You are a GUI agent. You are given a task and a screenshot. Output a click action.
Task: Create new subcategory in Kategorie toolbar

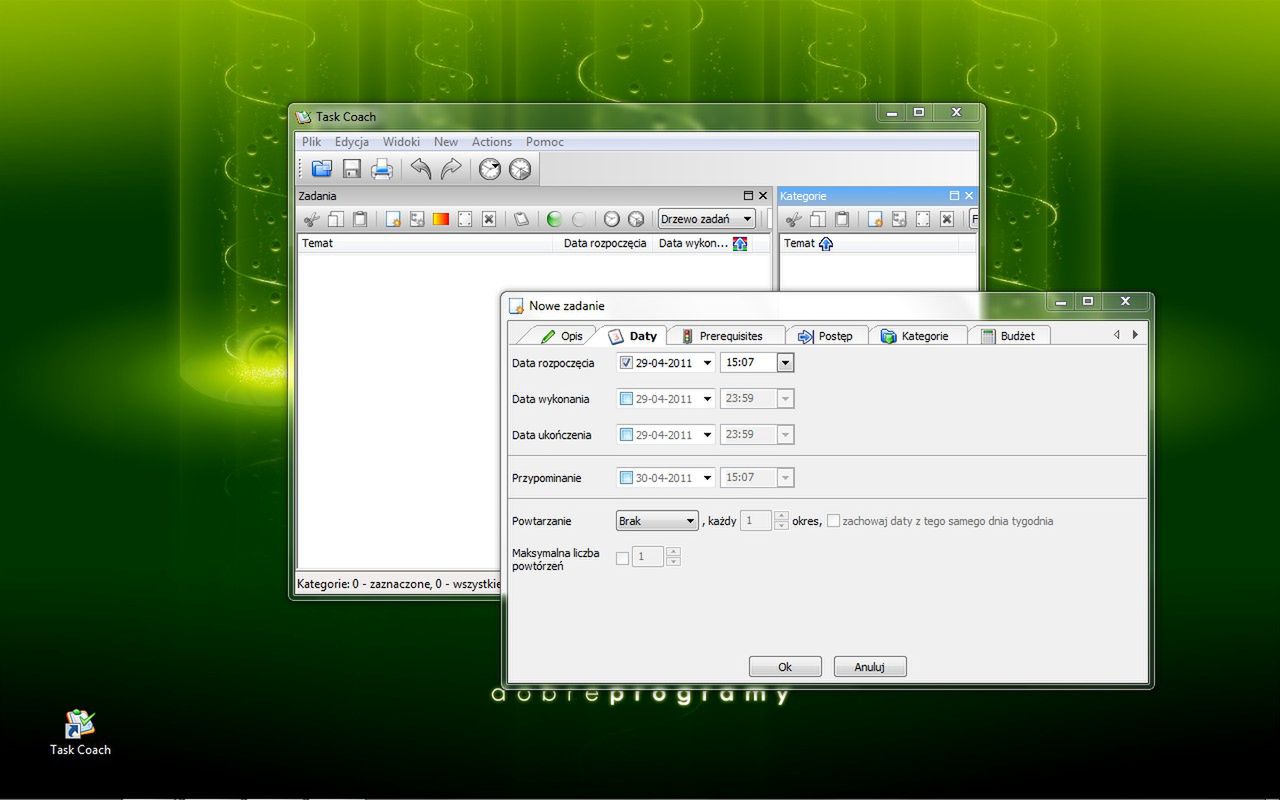point(899,219)
